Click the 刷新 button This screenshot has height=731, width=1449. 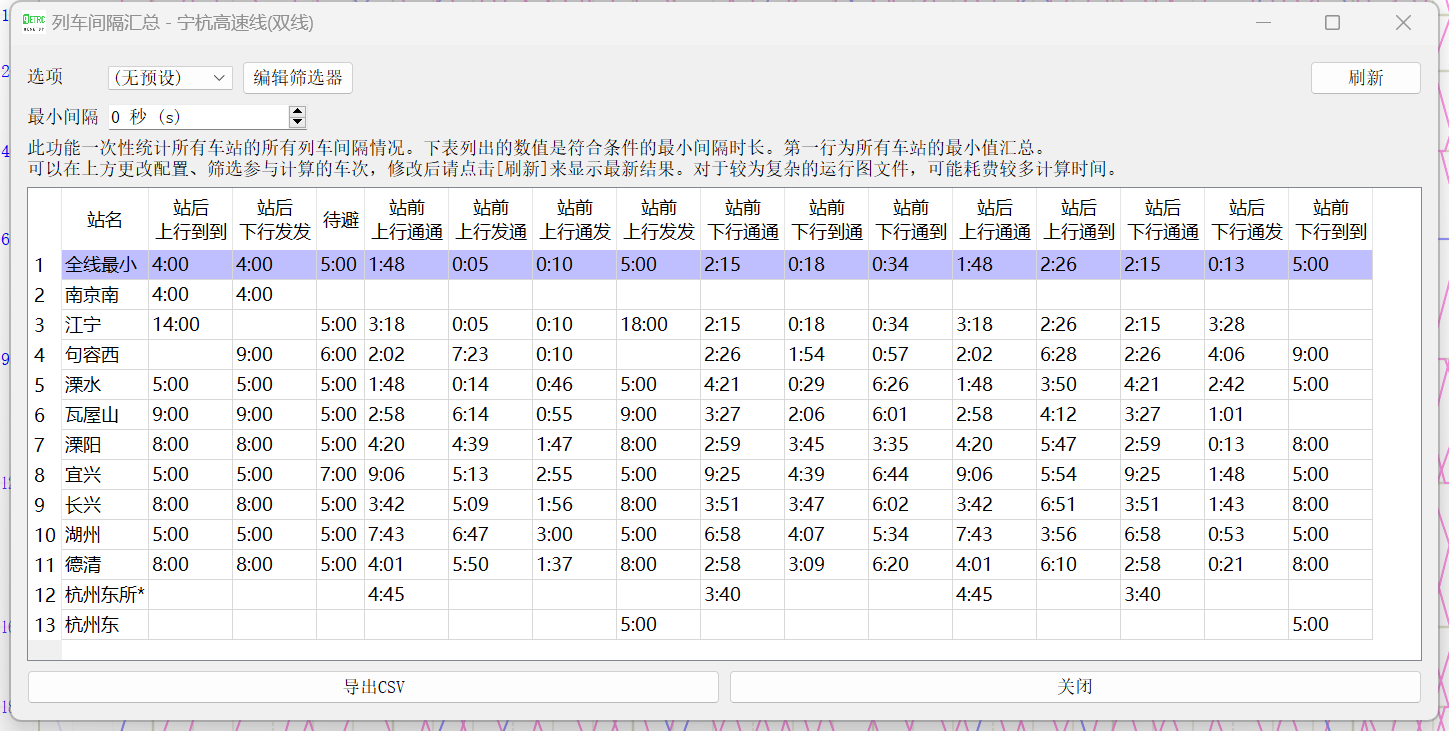pos(1365,78)
